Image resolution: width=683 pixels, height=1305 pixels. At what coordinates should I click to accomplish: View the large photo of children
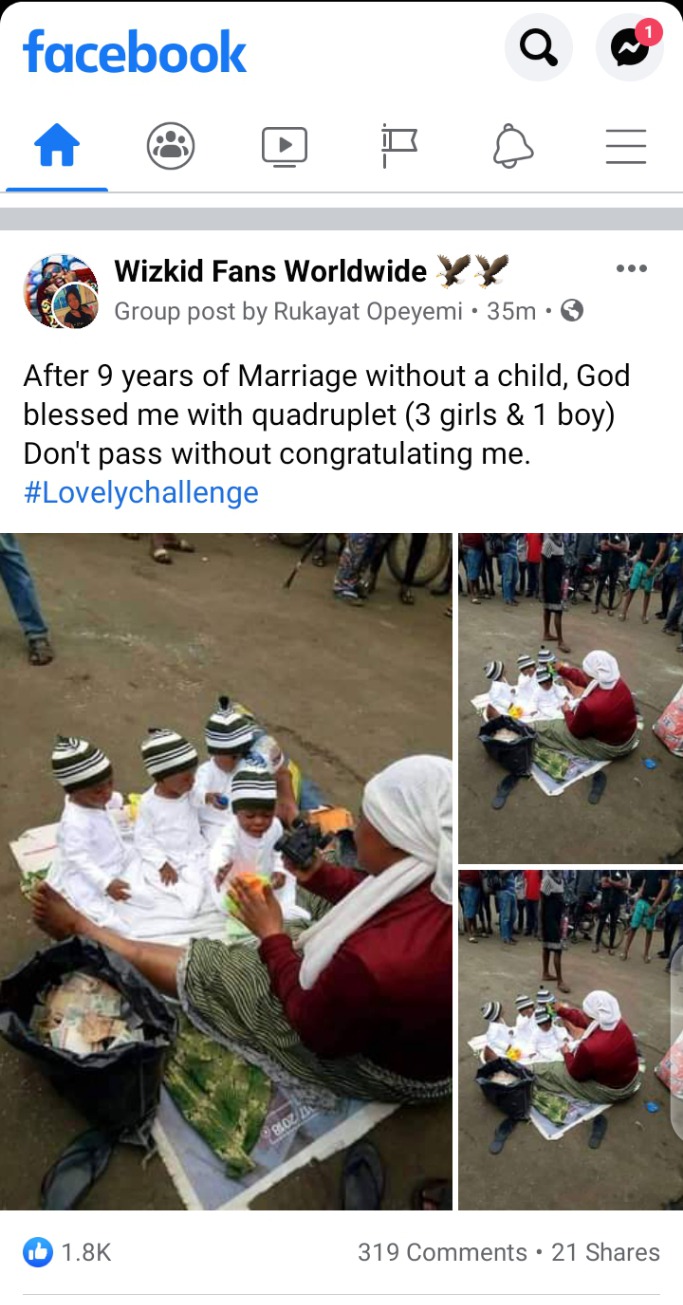(x=226, y=871)
